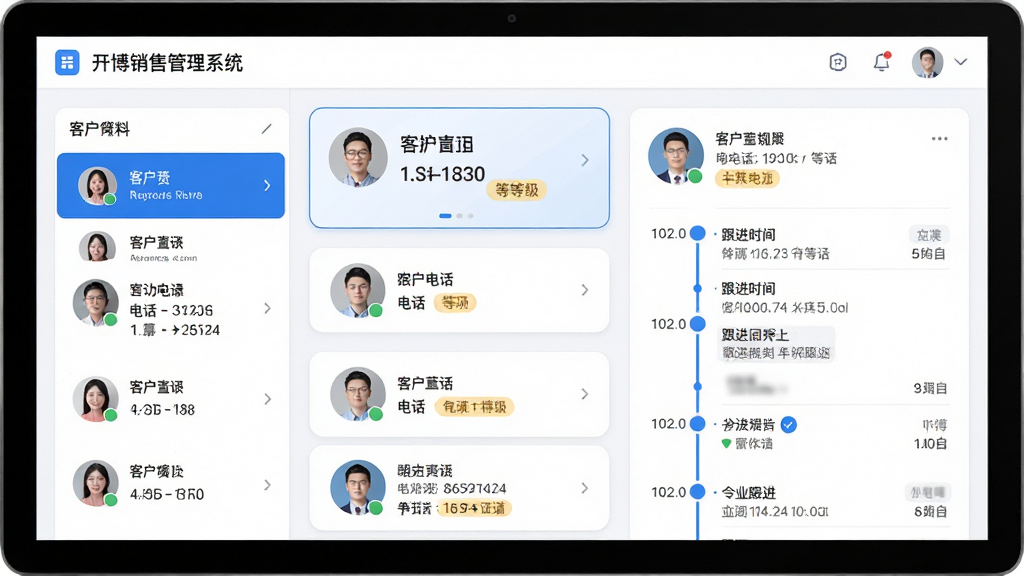Select the highlighted blue customer row
Viewport: 1024px width, 576px height.
[171, 185]
